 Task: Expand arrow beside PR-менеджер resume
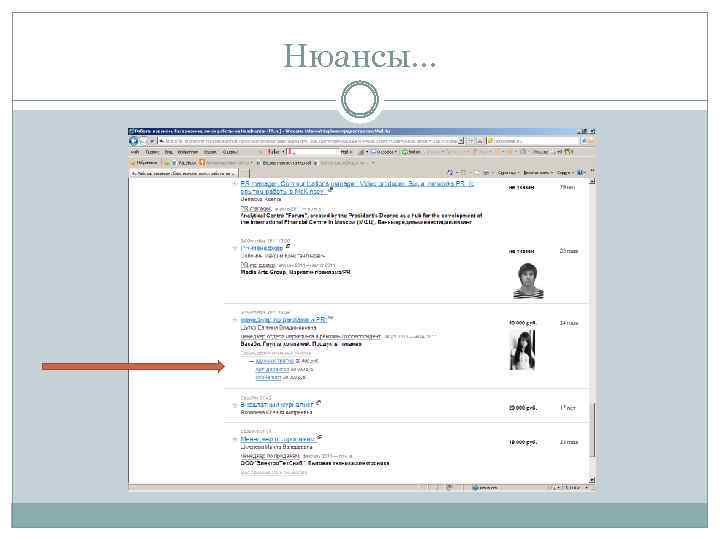(235, 248)
